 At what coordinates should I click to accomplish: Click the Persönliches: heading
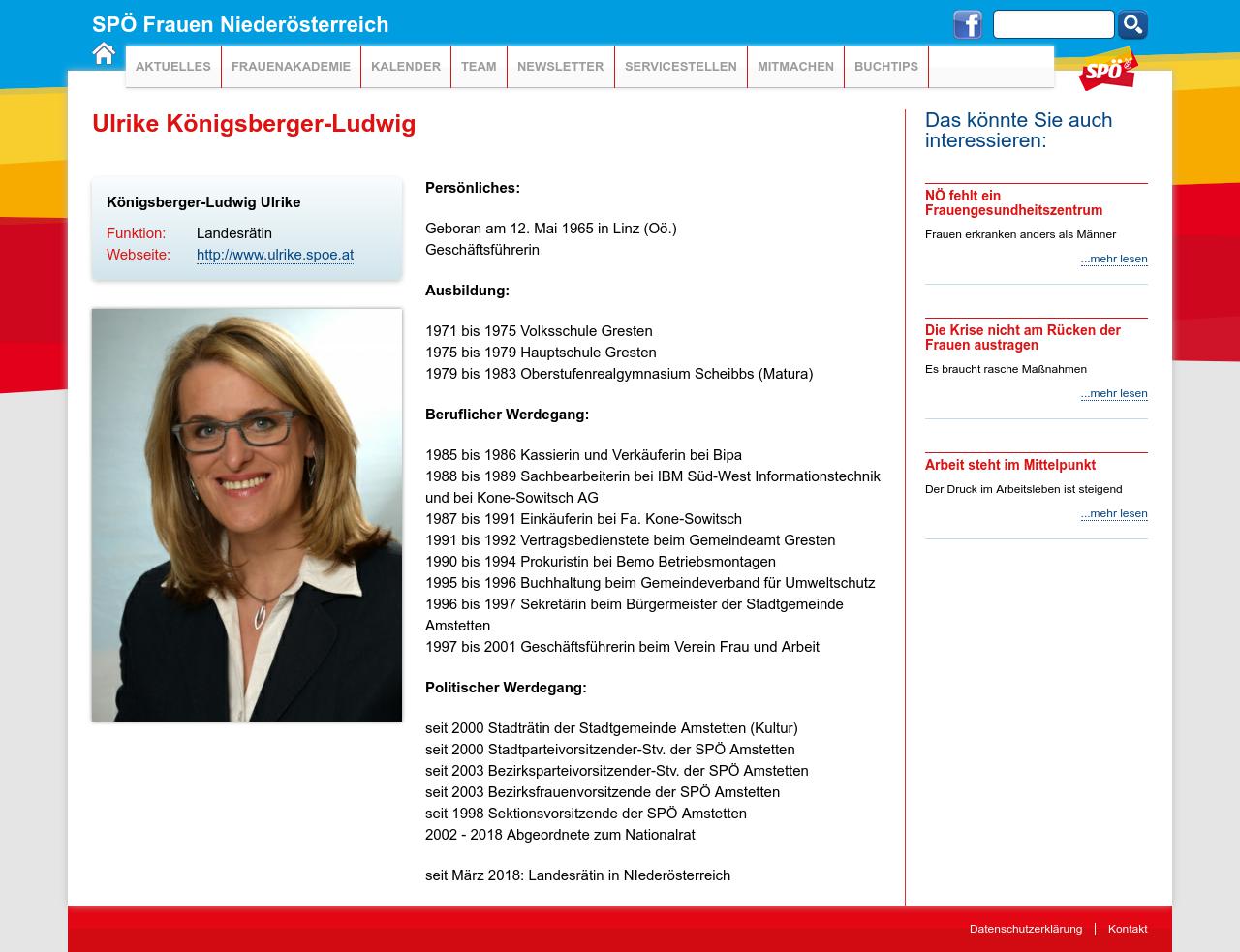tap(473, 188)
